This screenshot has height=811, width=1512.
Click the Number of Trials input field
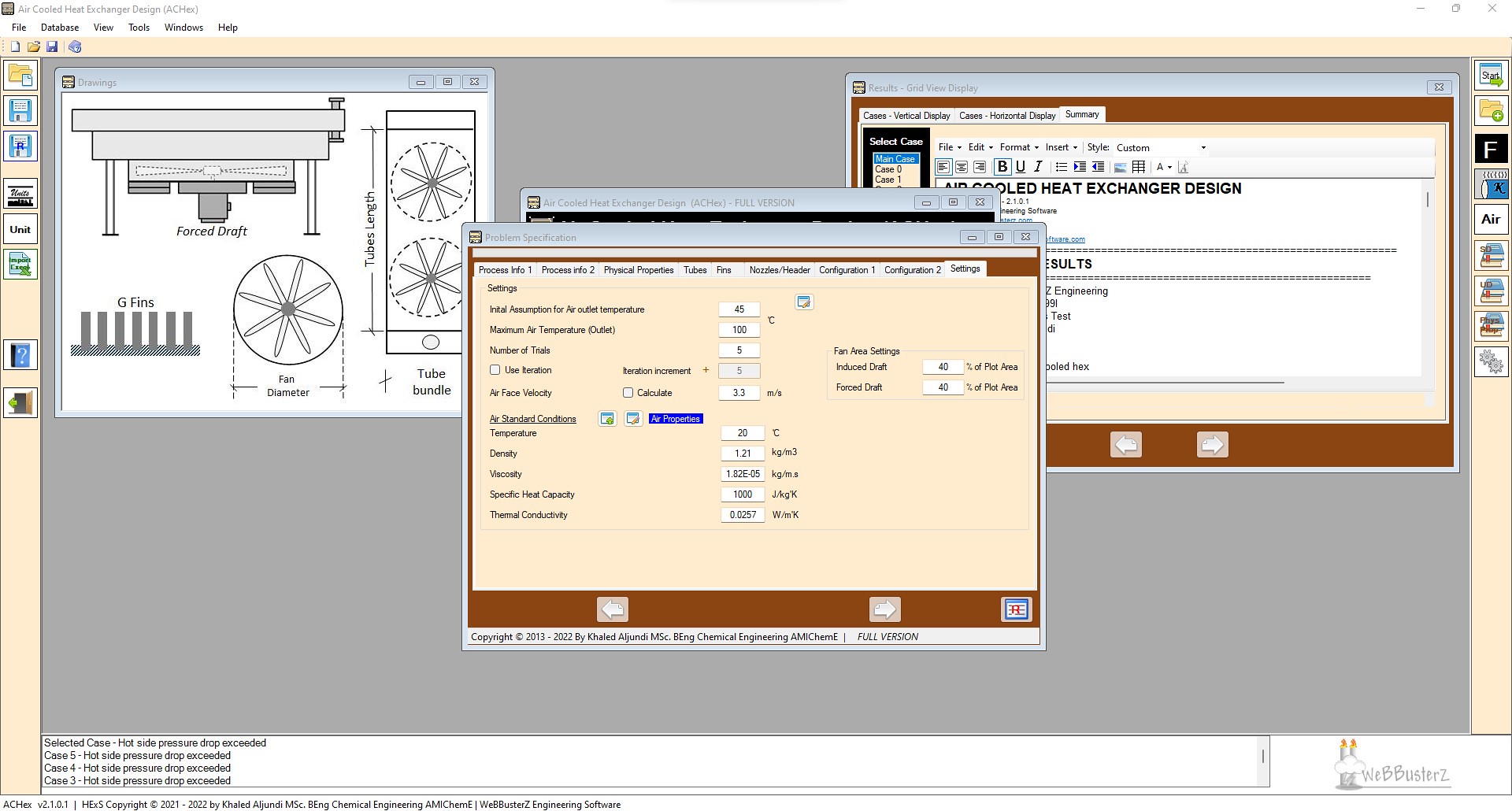pyautogui.click(x=739, y=350)
